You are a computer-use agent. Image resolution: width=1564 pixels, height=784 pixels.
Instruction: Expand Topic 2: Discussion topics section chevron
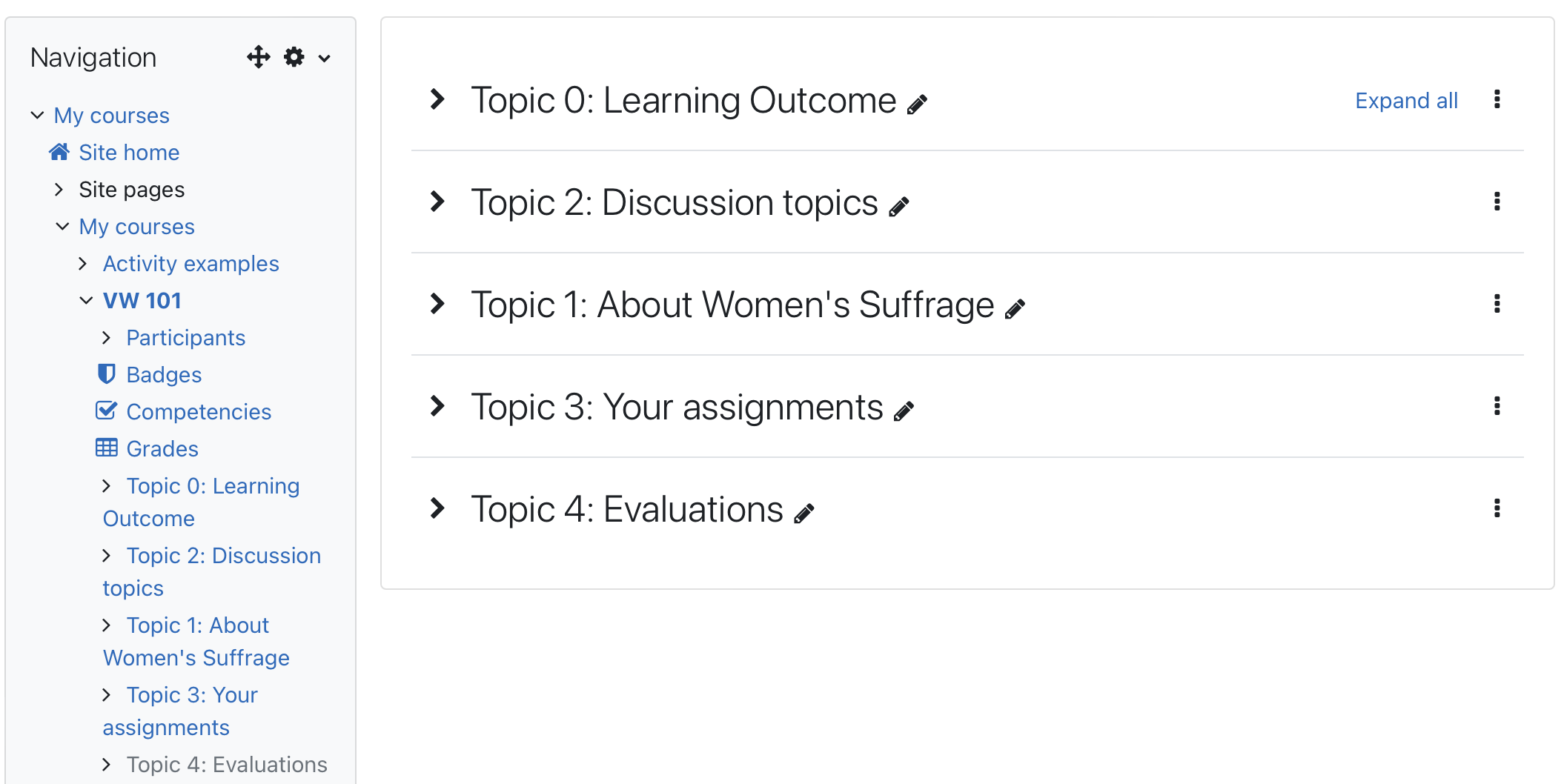438,202
